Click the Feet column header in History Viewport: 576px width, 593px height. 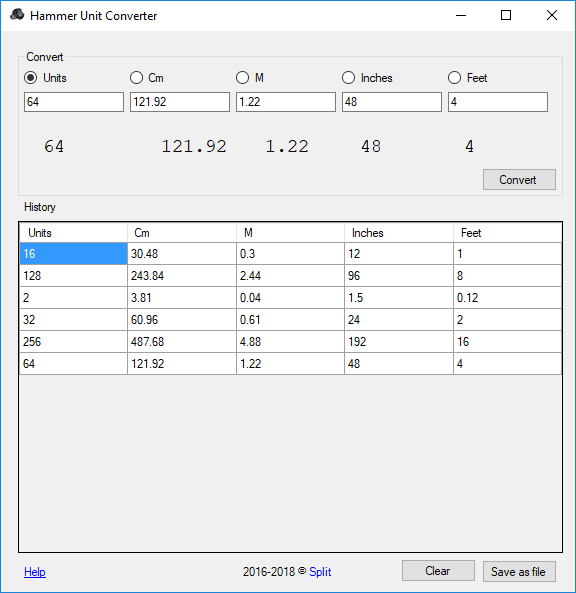pyautogui.click(x=508, y=233)
